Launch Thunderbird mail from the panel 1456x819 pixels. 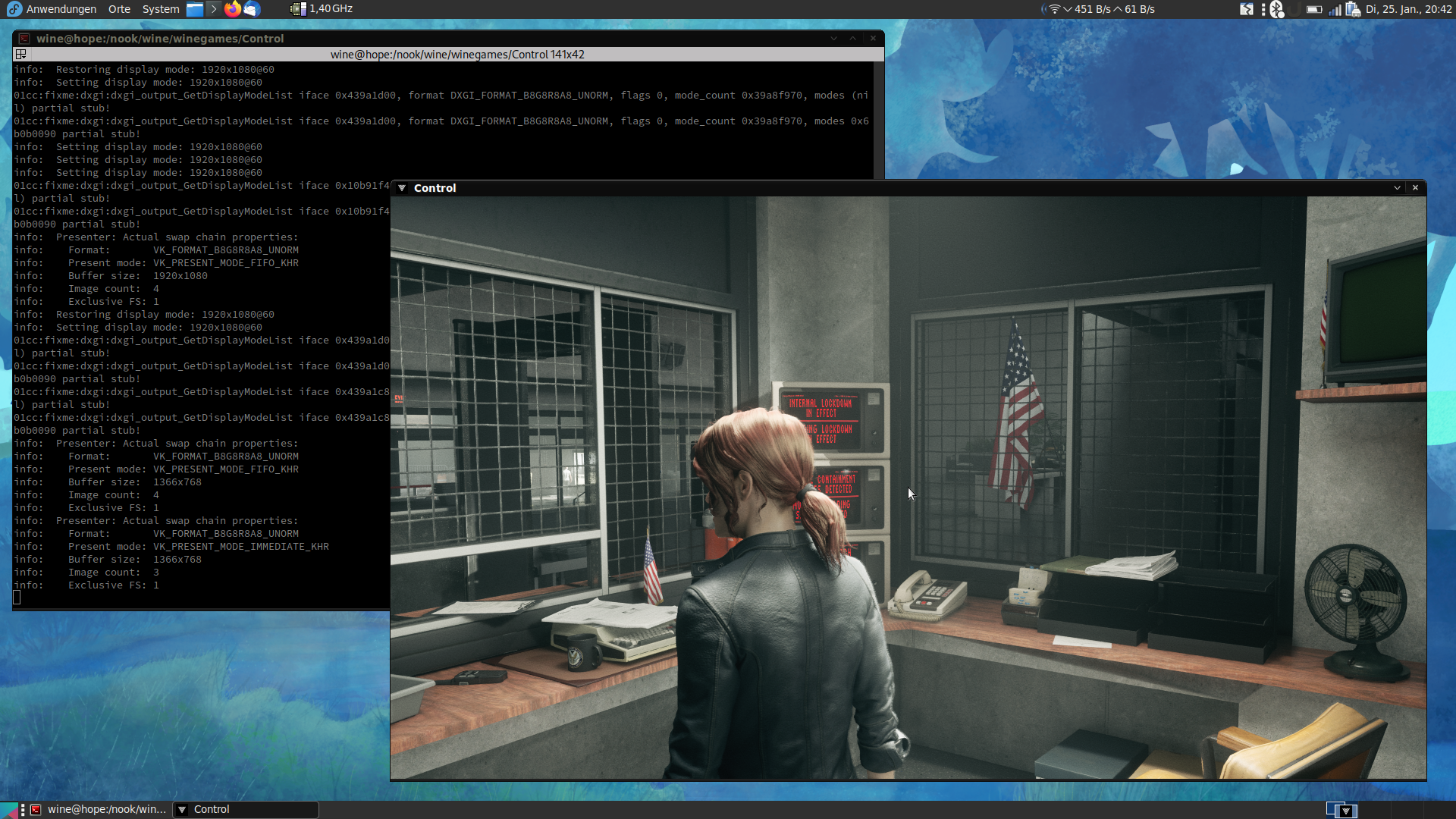click(x=251, y=9)
